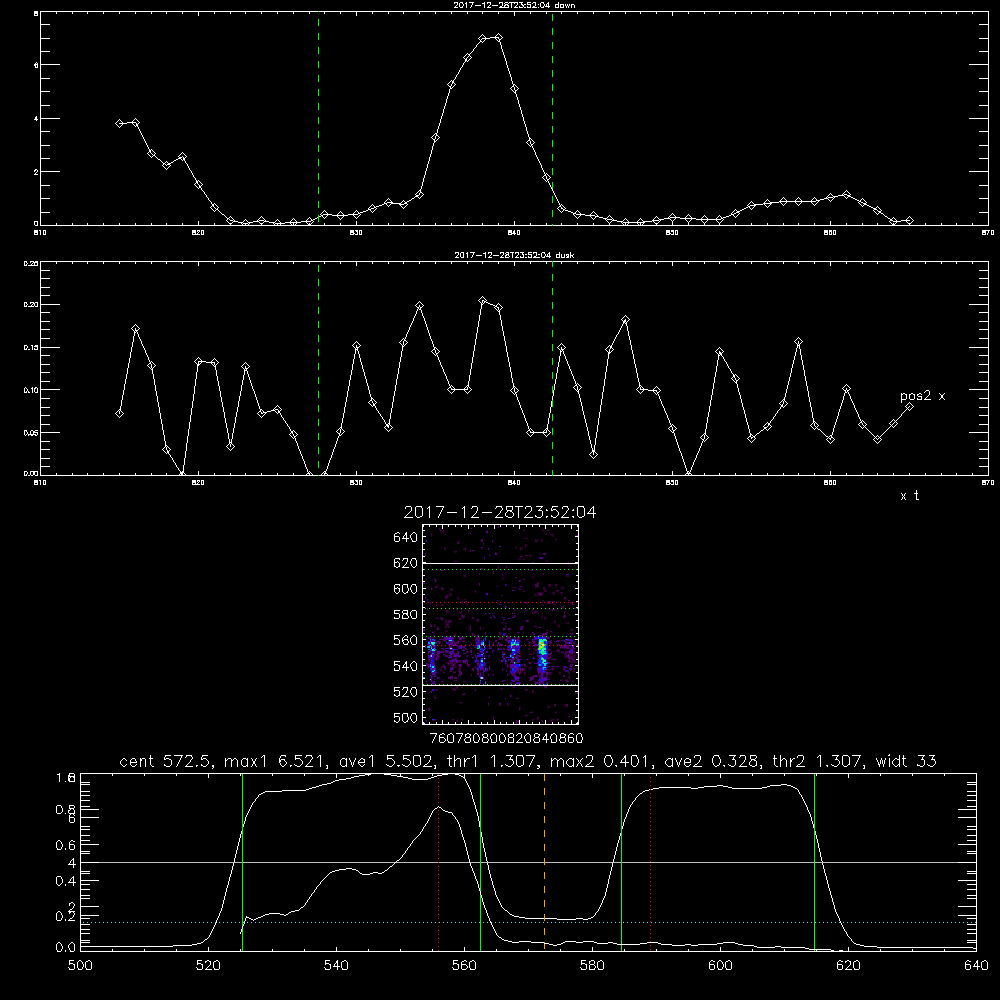Click the bottom plot x-axis label 620
The image size is (1000, 1000).
(849, 966)
